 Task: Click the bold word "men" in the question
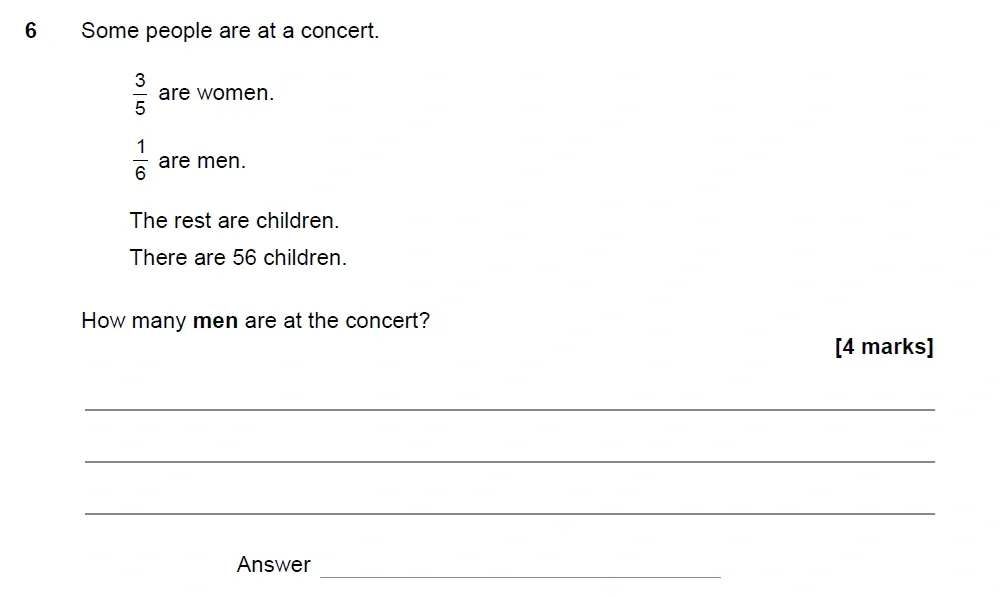click(215, 322)
